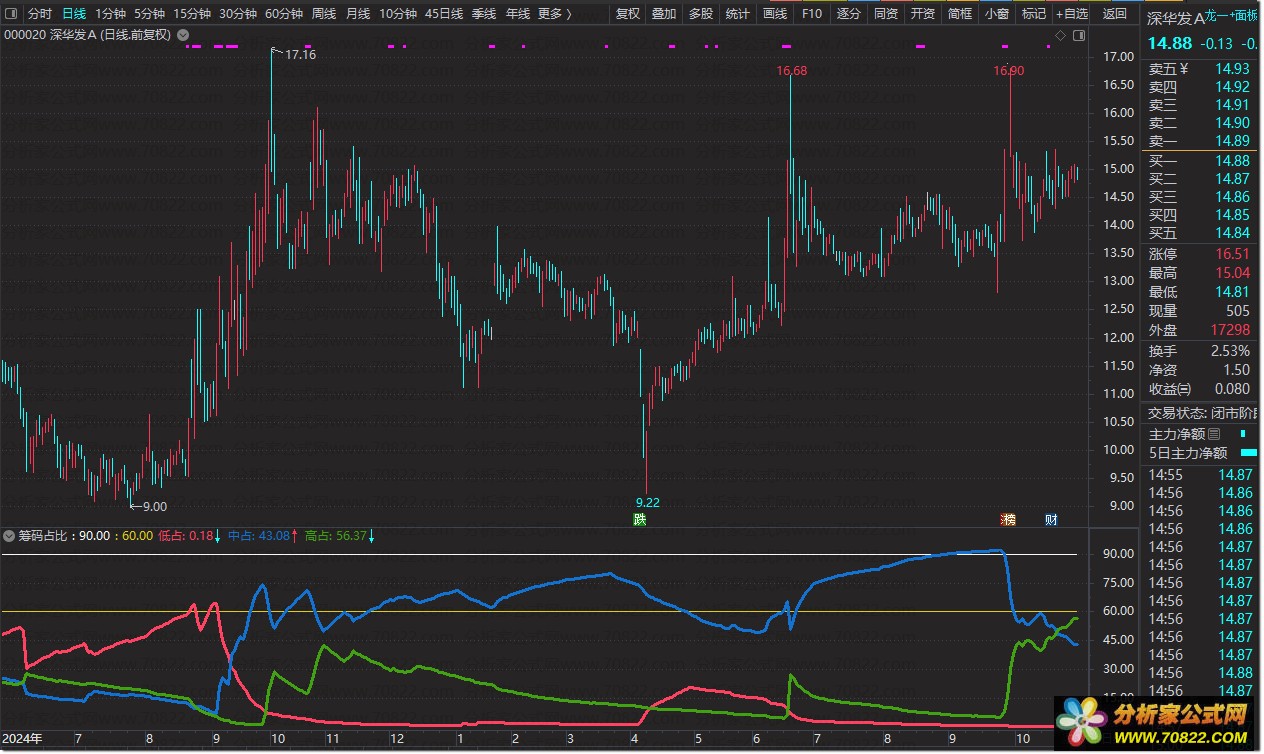Toggle 叠加 overlay mode
This screenshot has height=754, width=1264.
pyautogui.click(x=663, y=14)
